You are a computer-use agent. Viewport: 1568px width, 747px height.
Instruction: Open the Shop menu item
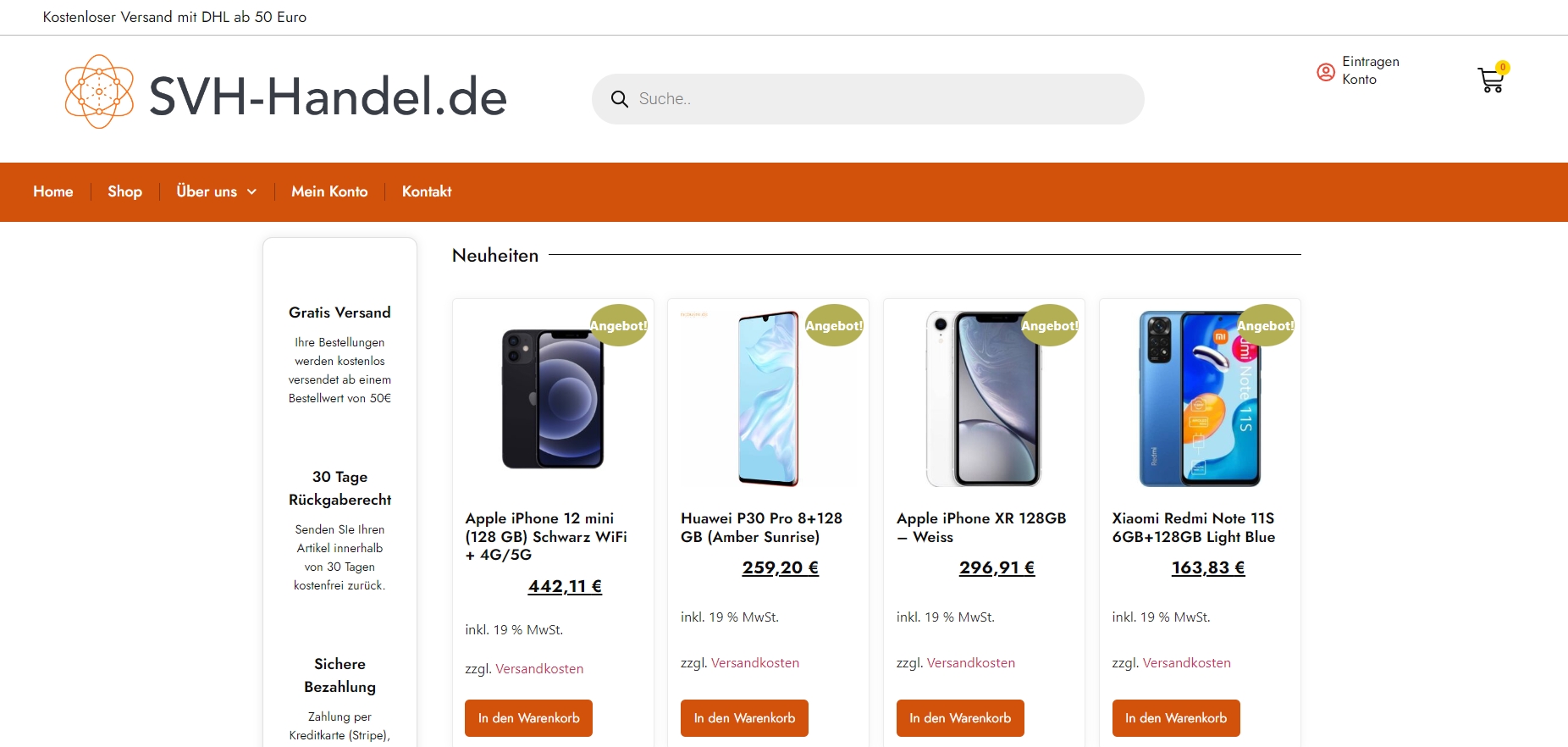pyautogui.click(x=124, y=191)
